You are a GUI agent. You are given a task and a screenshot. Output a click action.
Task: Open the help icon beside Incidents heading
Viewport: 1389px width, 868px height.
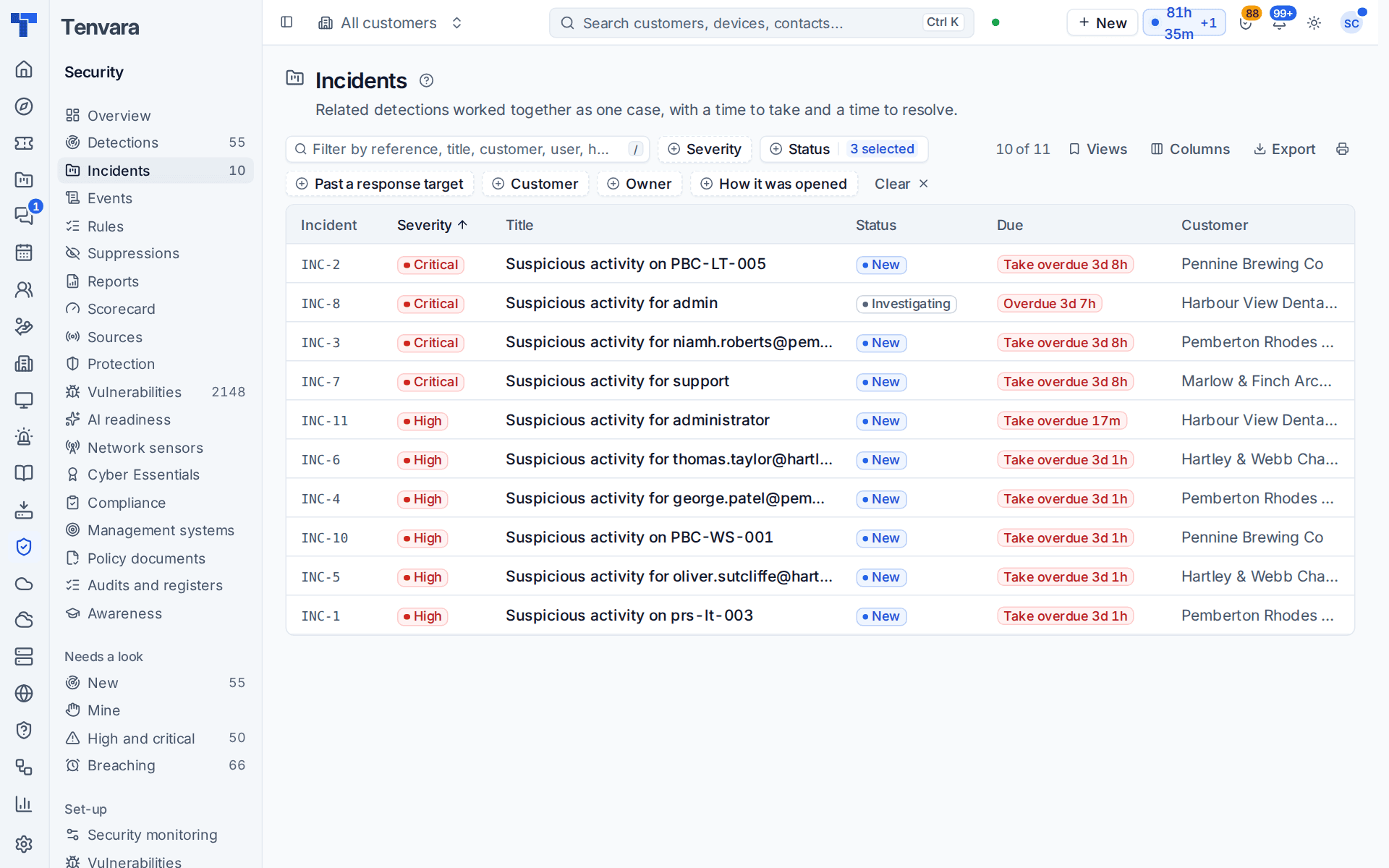coord(427,81)
